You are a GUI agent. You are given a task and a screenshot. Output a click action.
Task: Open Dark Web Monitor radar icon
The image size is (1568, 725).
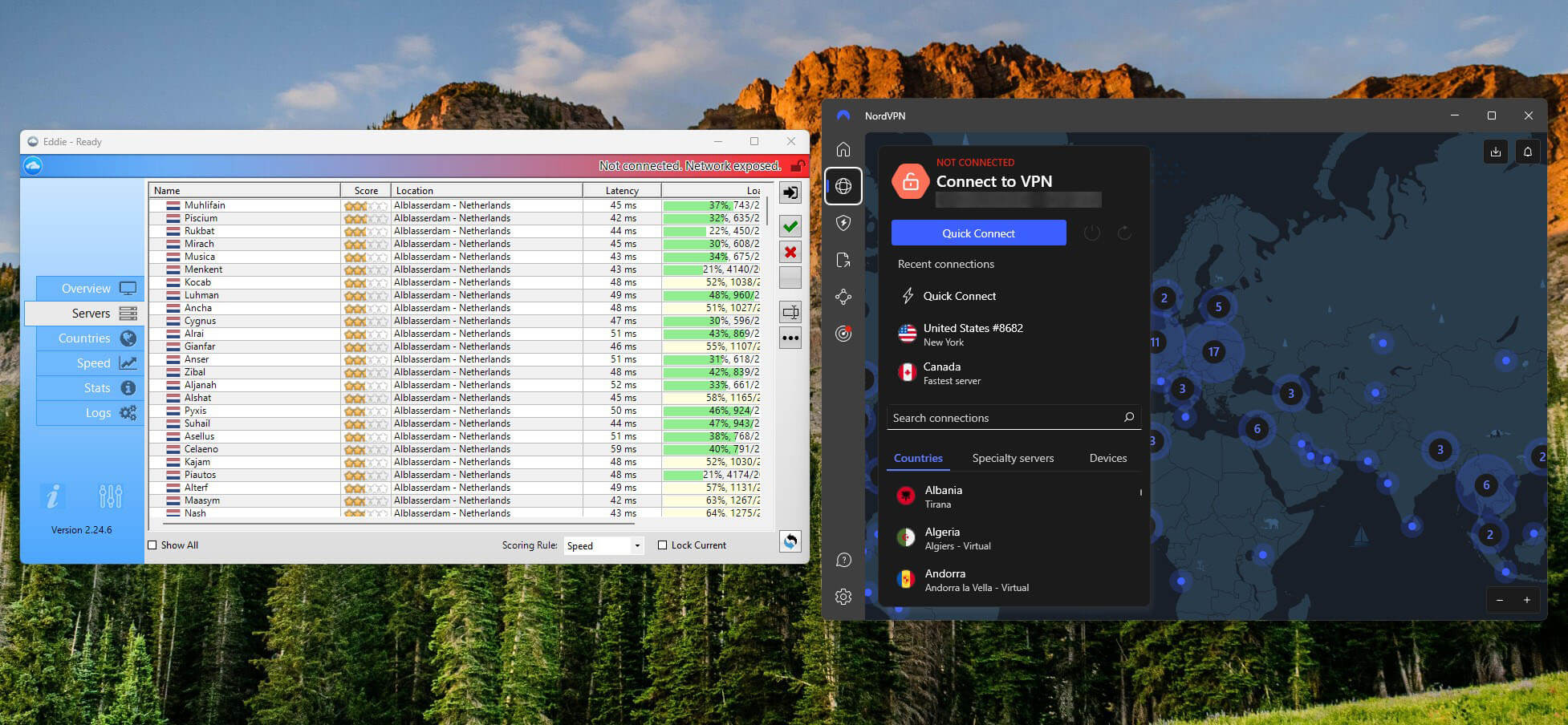(x=843, y=334)
